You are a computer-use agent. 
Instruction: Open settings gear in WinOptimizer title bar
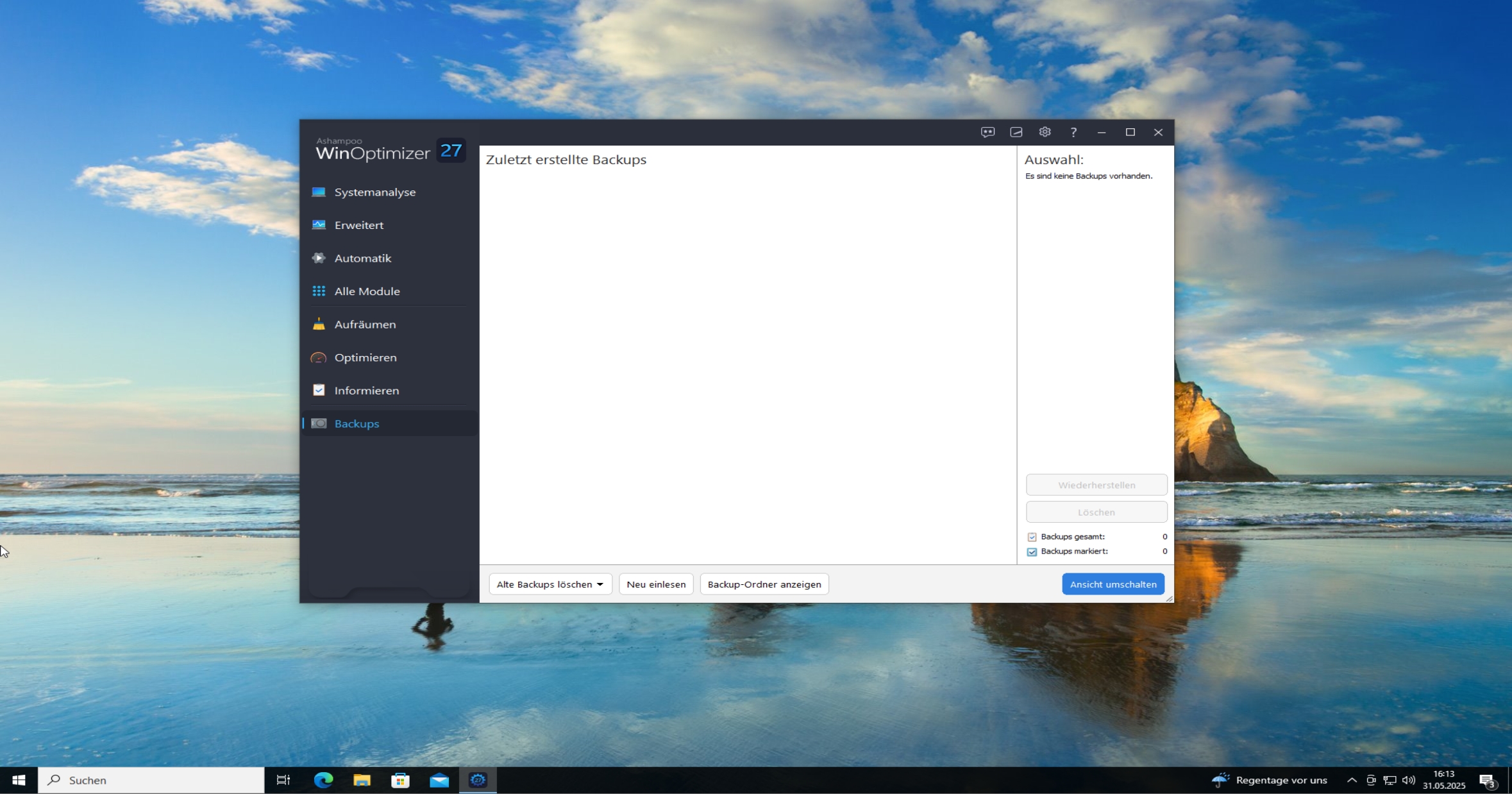[x=1045, y=132]
